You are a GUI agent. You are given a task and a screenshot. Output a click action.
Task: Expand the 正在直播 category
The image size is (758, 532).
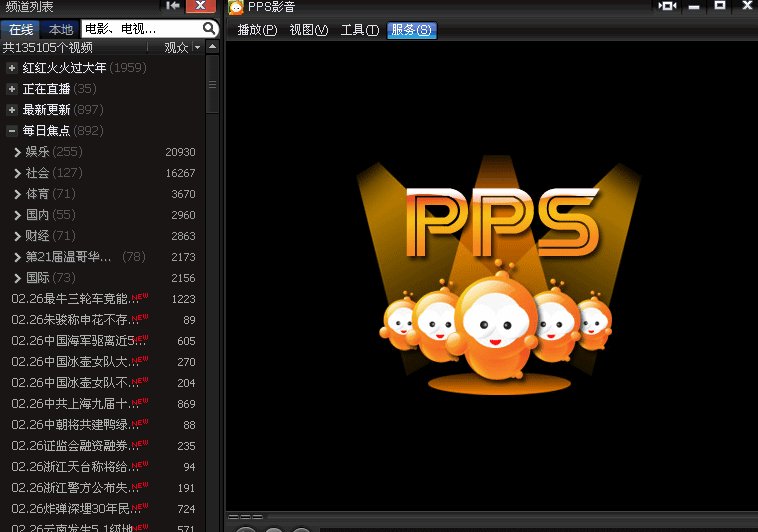point(12,89)
